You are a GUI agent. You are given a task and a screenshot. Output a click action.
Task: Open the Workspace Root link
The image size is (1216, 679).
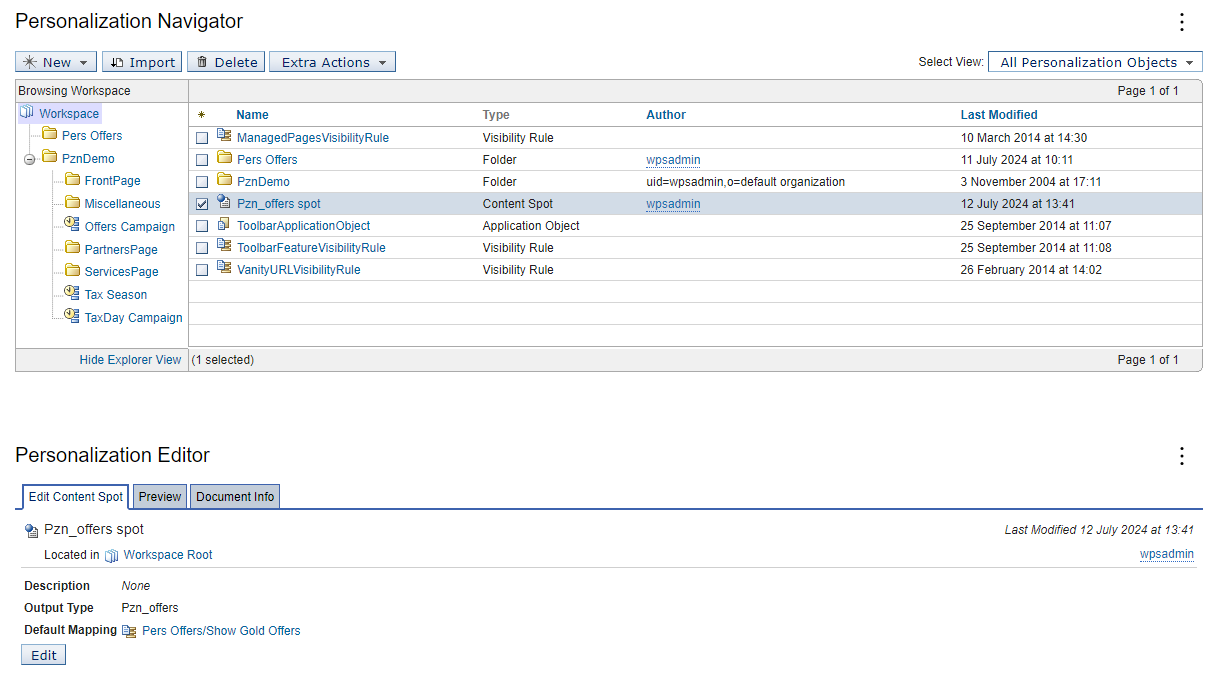click(x=168, y=555)
